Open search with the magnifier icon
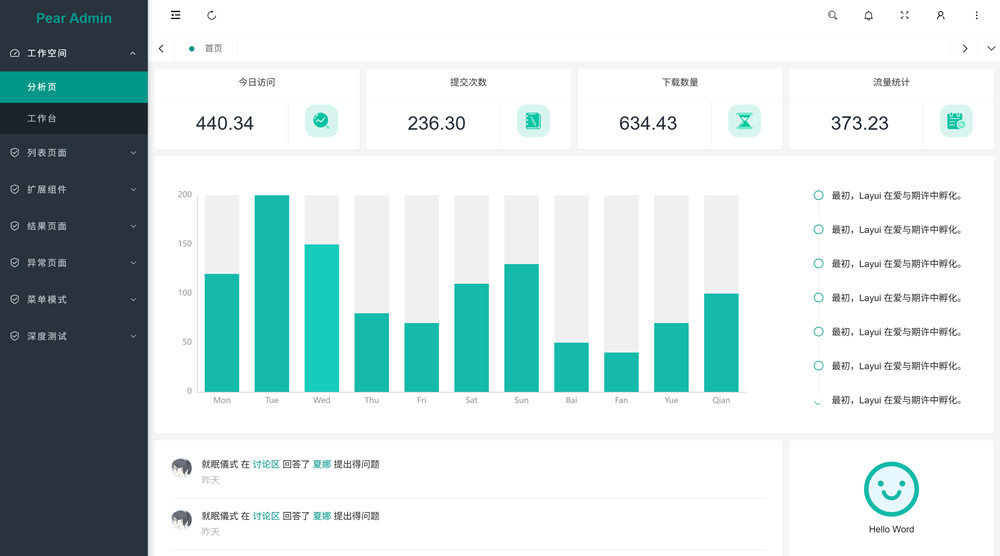Viewport: 1000px width, 556px height. pyautogui.click(x=833, y=16)
